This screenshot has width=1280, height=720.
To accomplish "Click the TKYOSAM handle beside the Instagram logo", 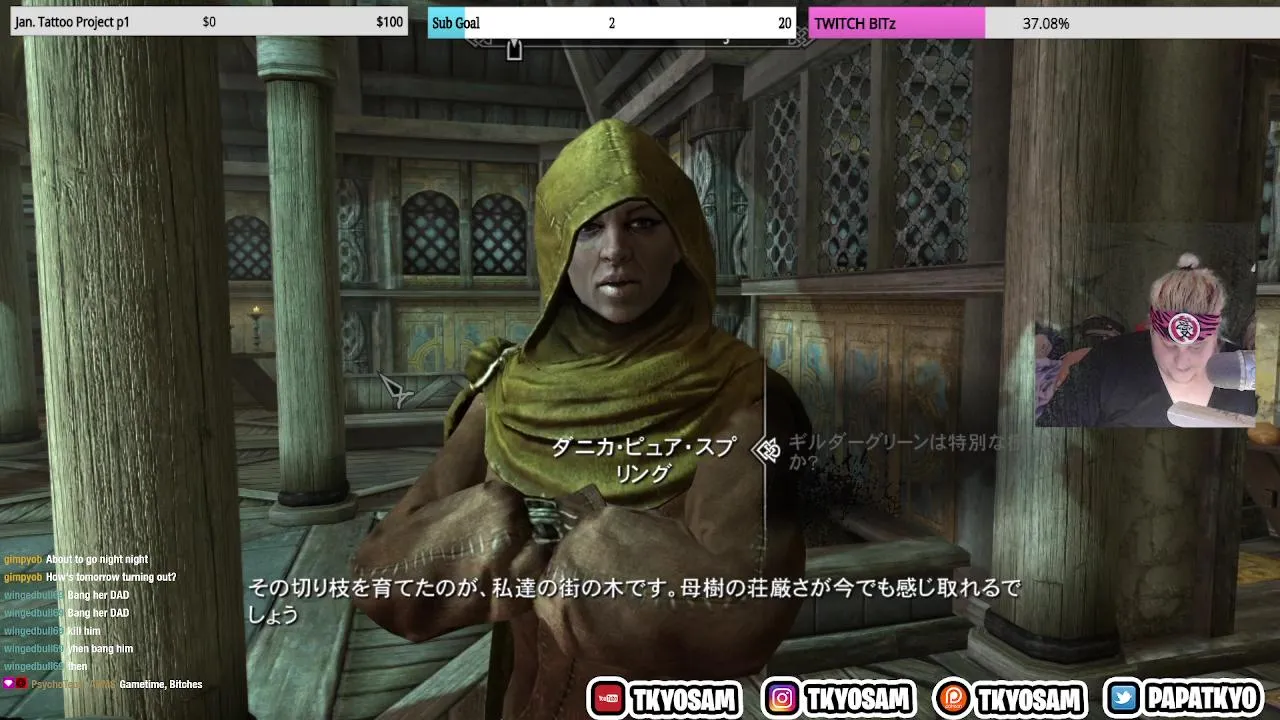I will point(857,699).
